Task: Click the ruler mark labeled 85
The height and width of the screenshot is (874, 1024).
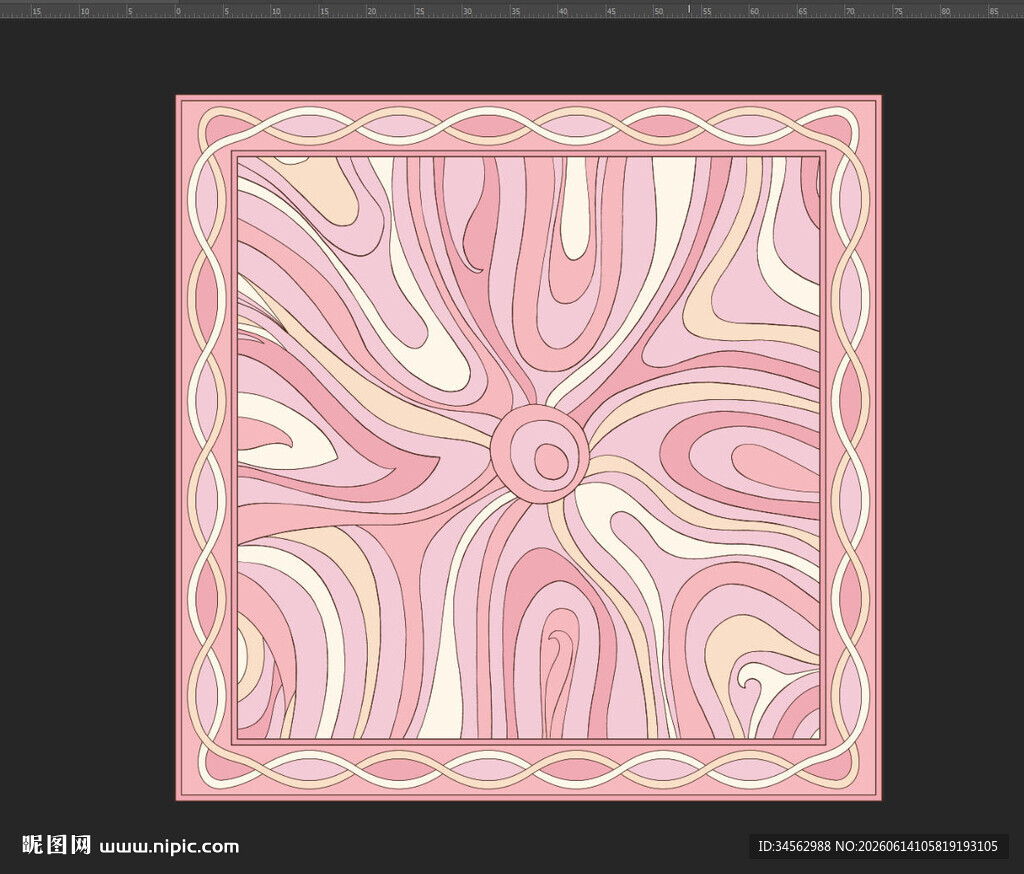Action: (x=995, y=11)
